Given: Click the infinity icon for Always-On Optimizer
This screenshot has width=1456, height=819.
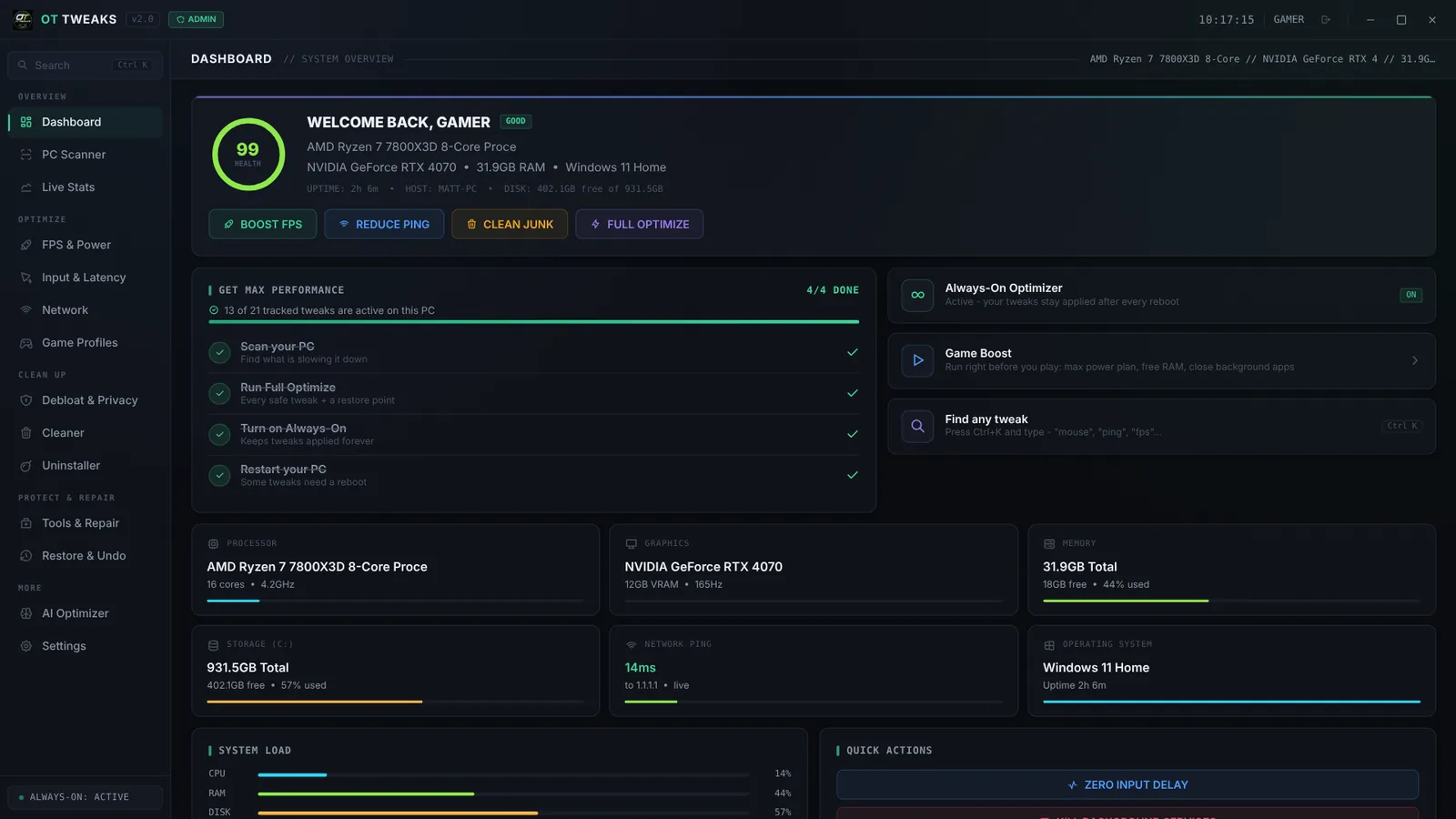Looking at the screenshot, I should coord(917,295).
